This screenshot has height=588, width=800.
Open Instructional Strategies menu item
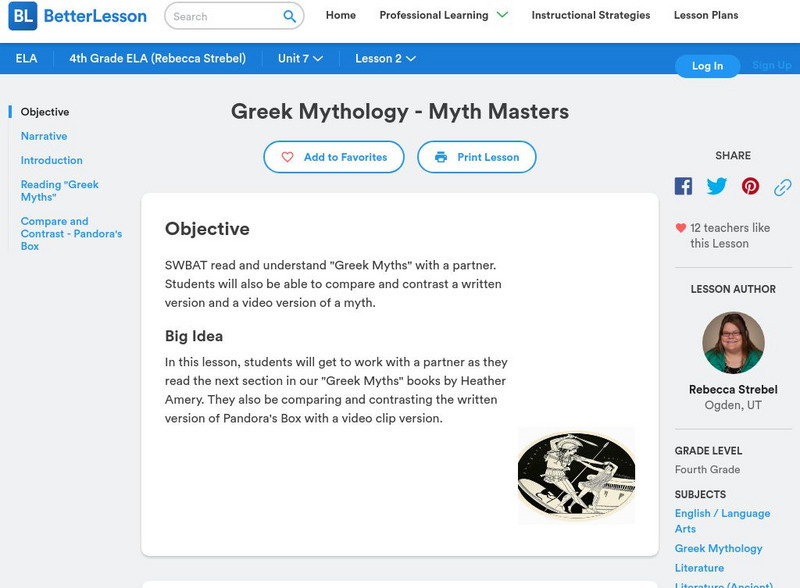point(590,16)
